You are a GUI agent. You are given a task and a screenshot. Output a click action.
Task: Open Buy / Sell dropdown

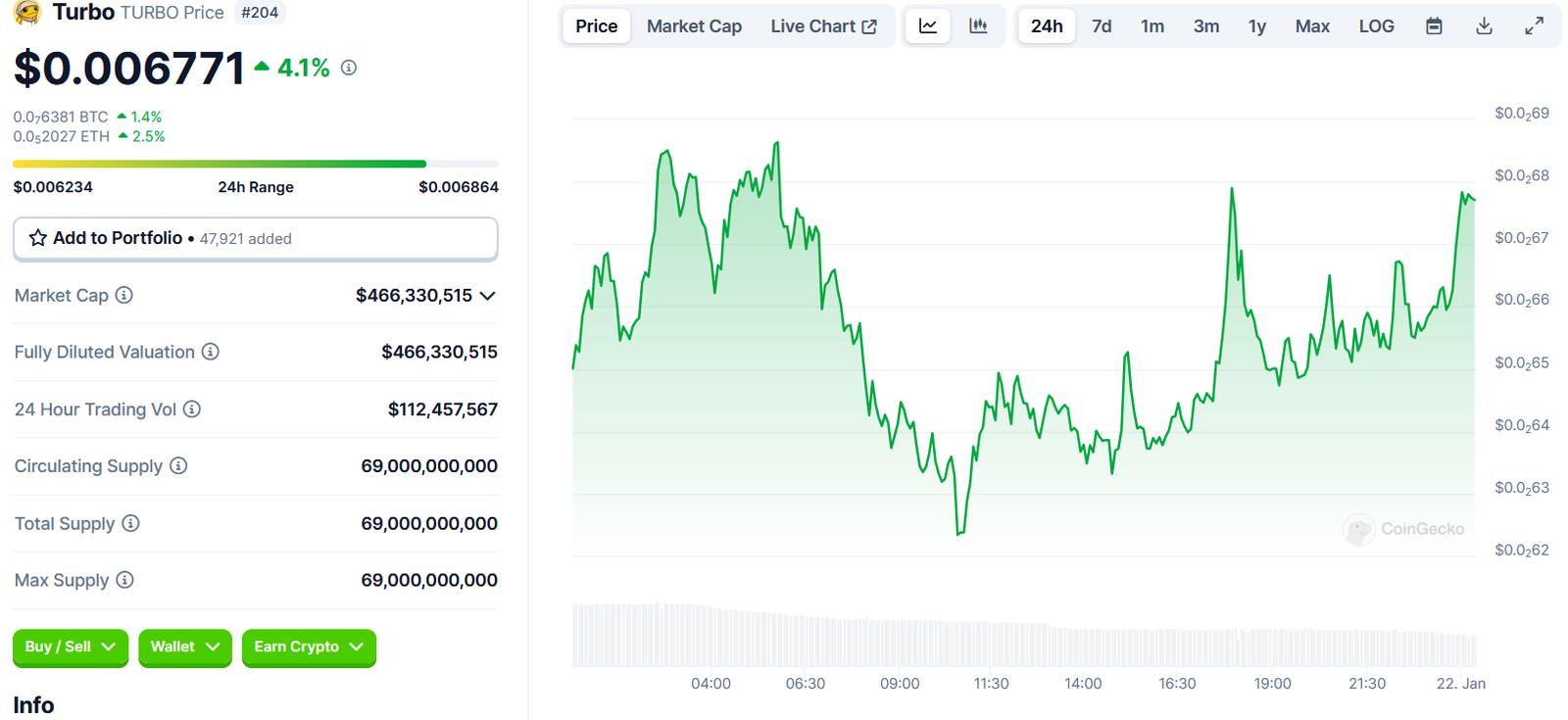tap(71, 647)
